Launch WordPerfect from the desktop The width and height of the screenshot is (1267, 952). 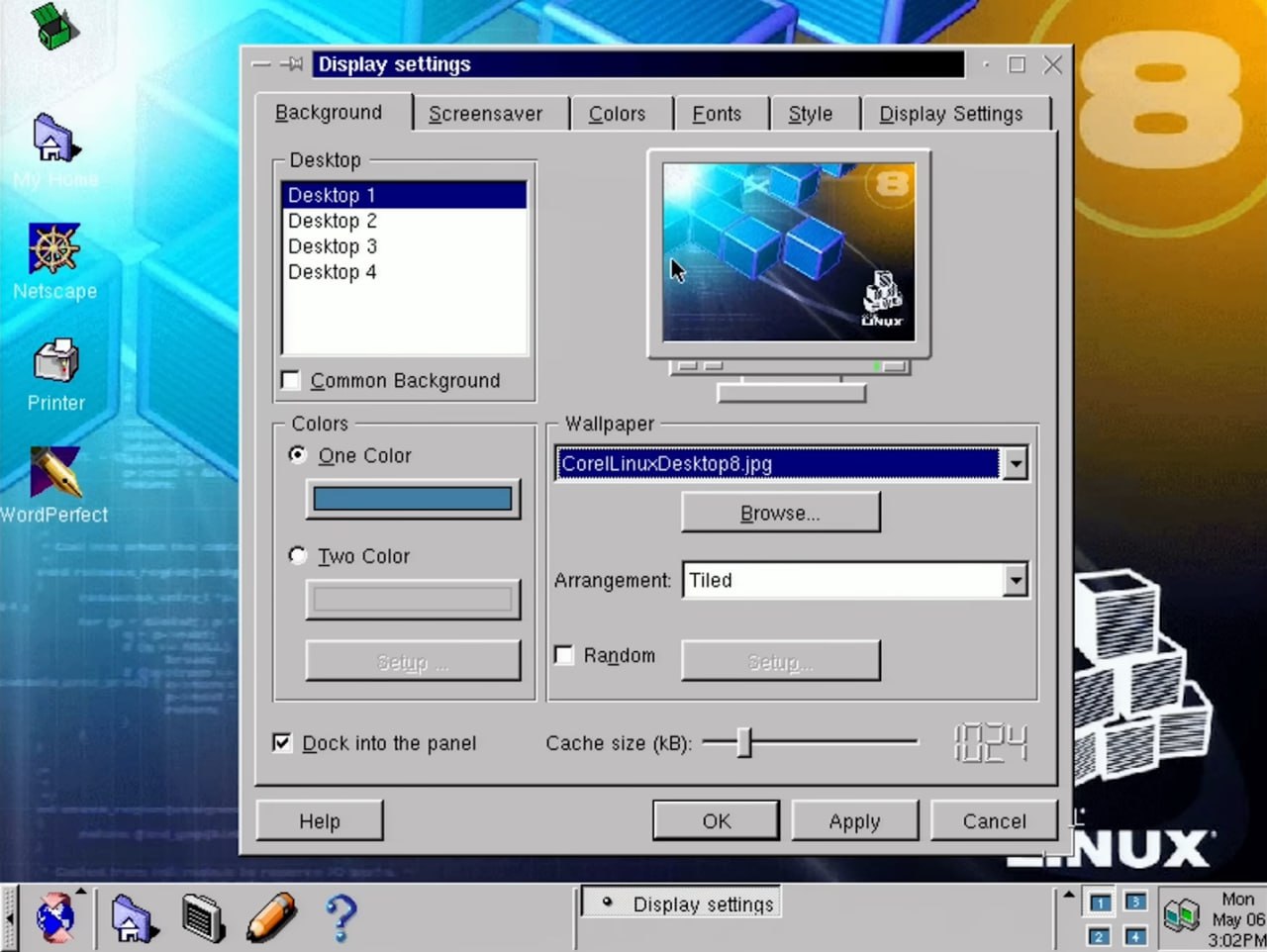[x=54, y=474]
